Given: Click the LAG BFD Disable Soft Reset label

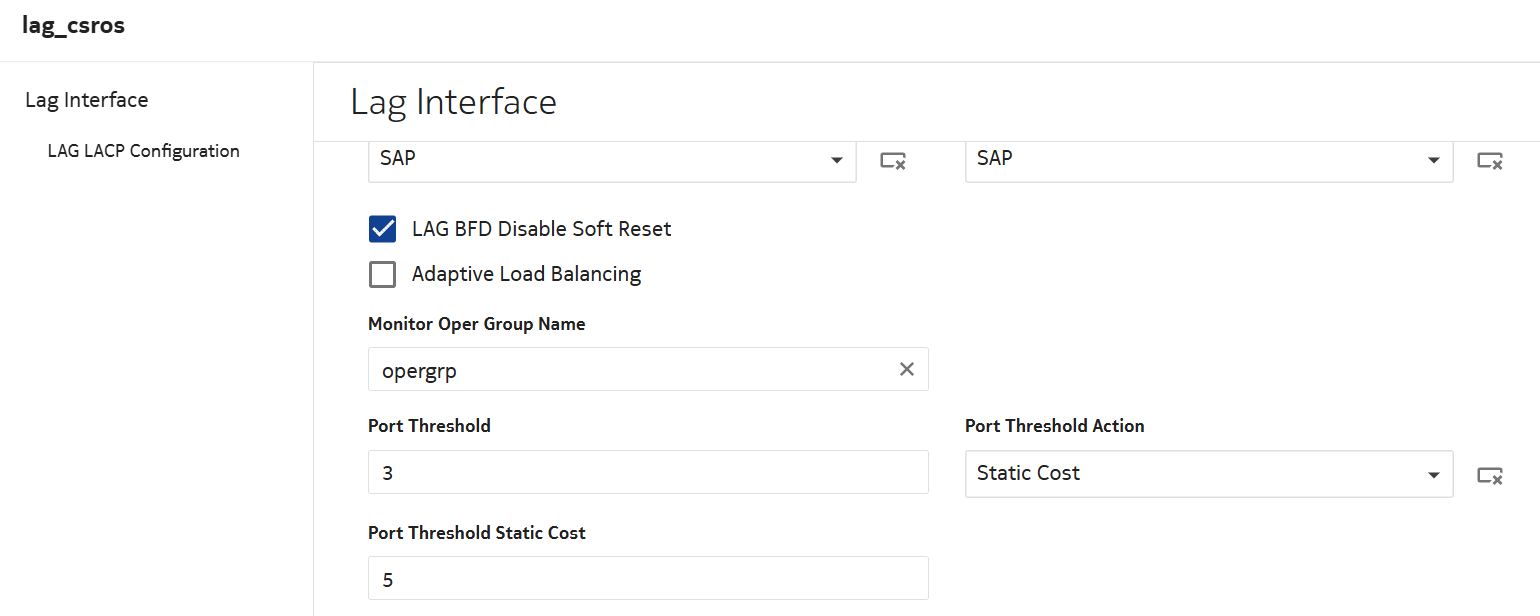Looking at the screenshot, I should [x=541, y=229].
